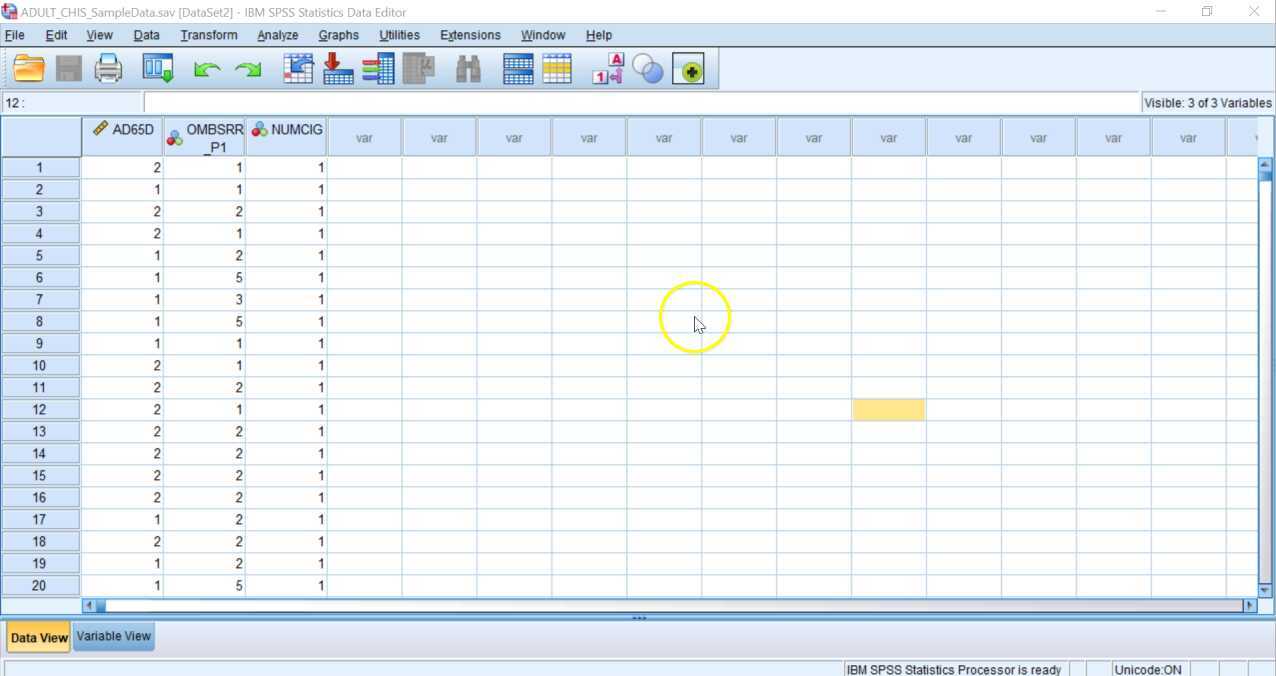Click the cell reference box showing 12

(72, 103)
